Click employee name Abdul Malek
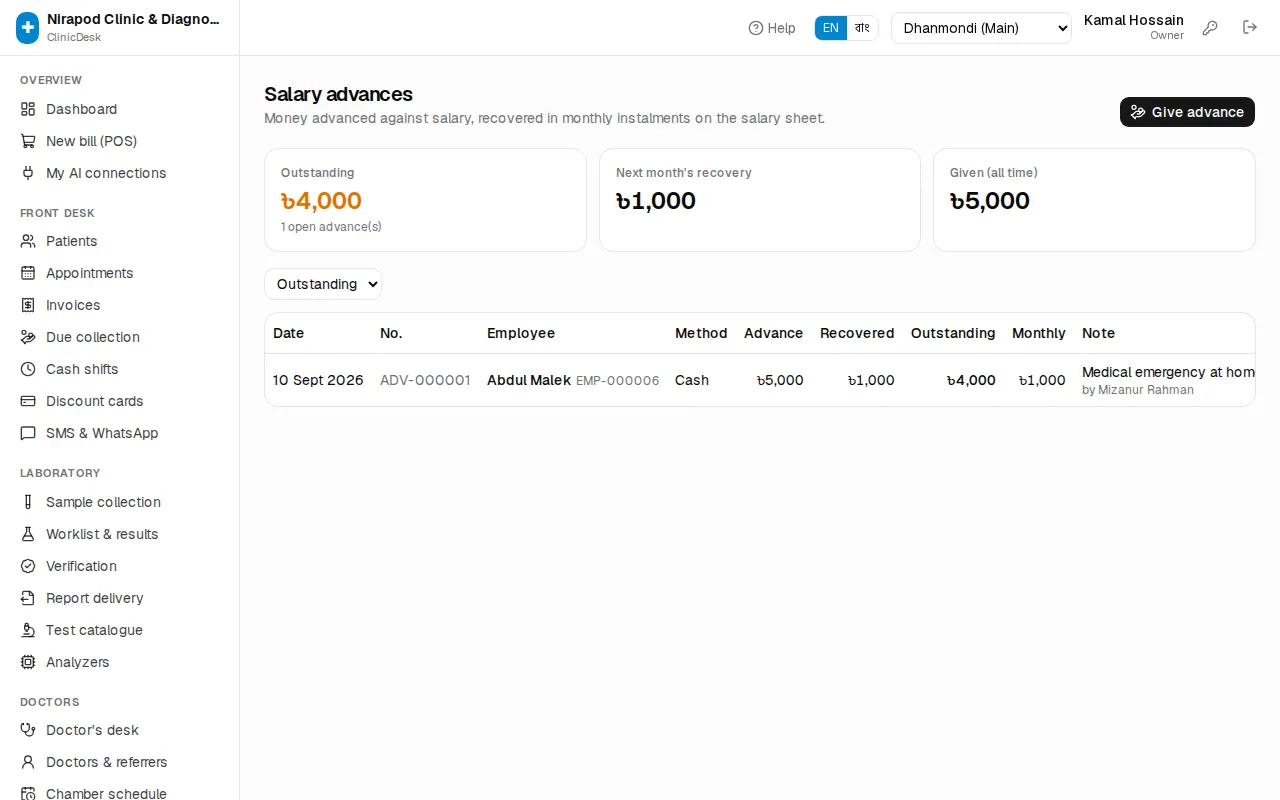This screenshot has height=800, width=1280. [529, 380]
